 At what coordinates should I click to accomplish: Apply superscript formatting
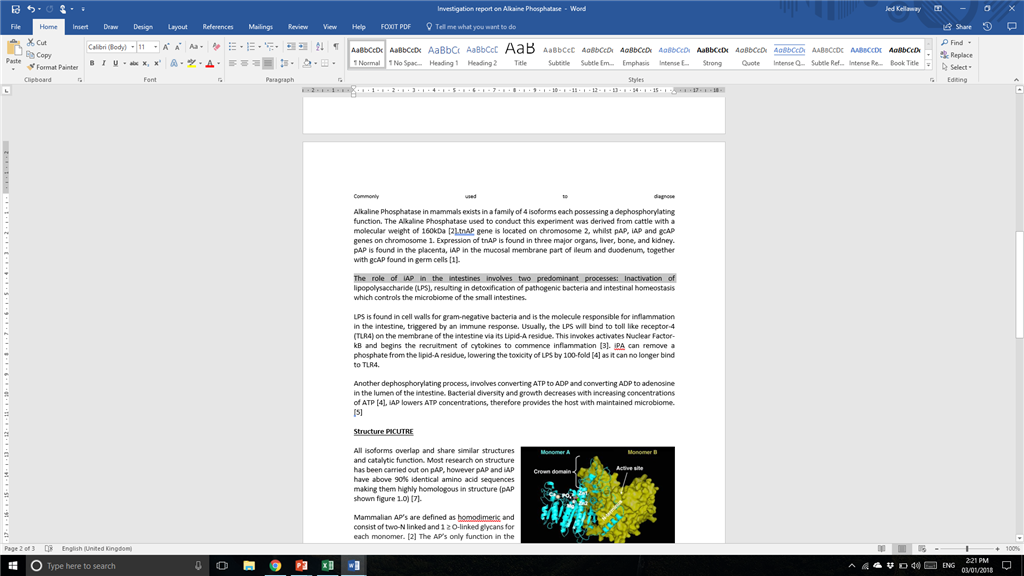tap(157, 63)
